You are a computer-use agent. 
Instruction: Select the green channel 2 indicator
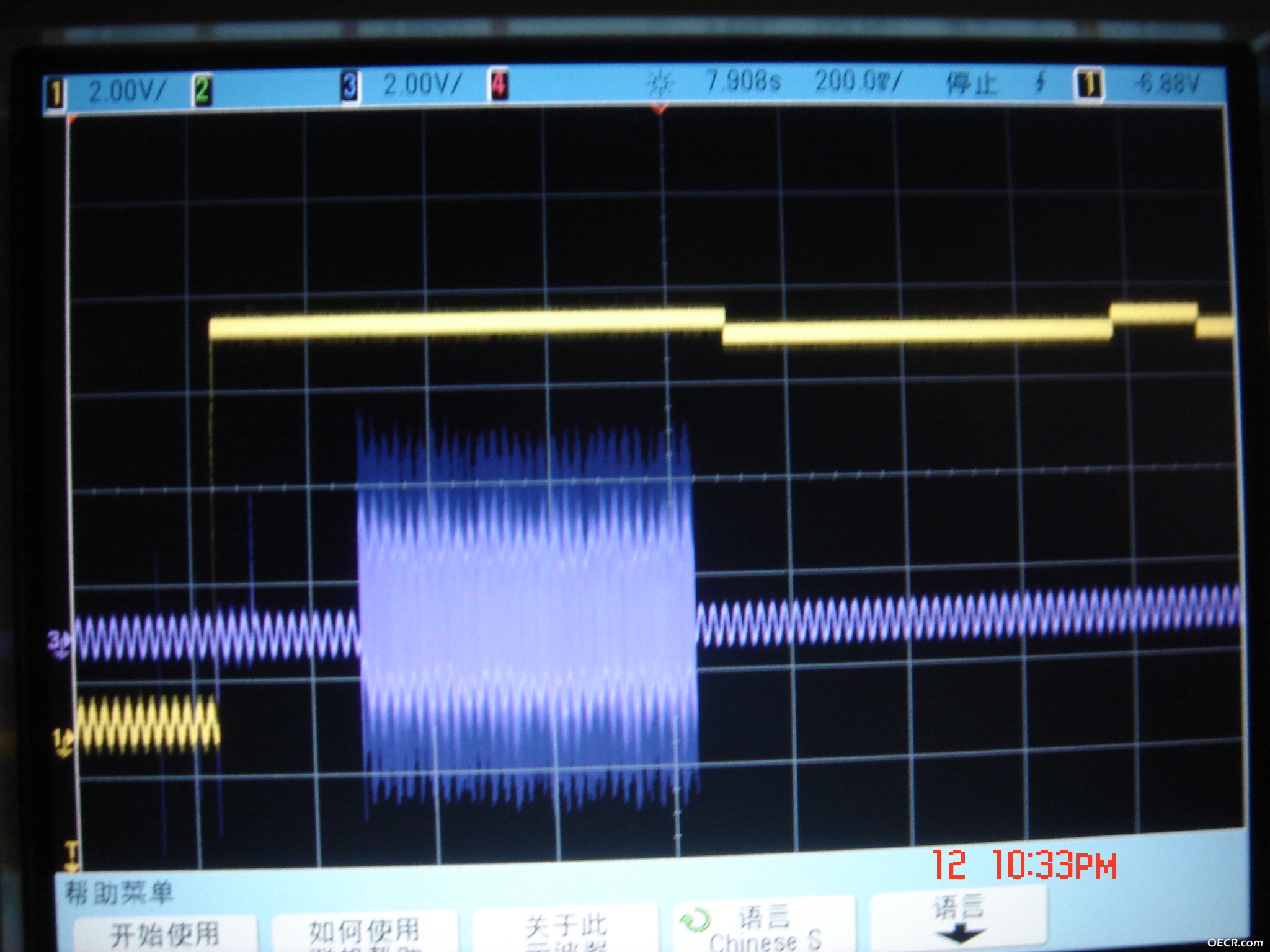(202, 91)
